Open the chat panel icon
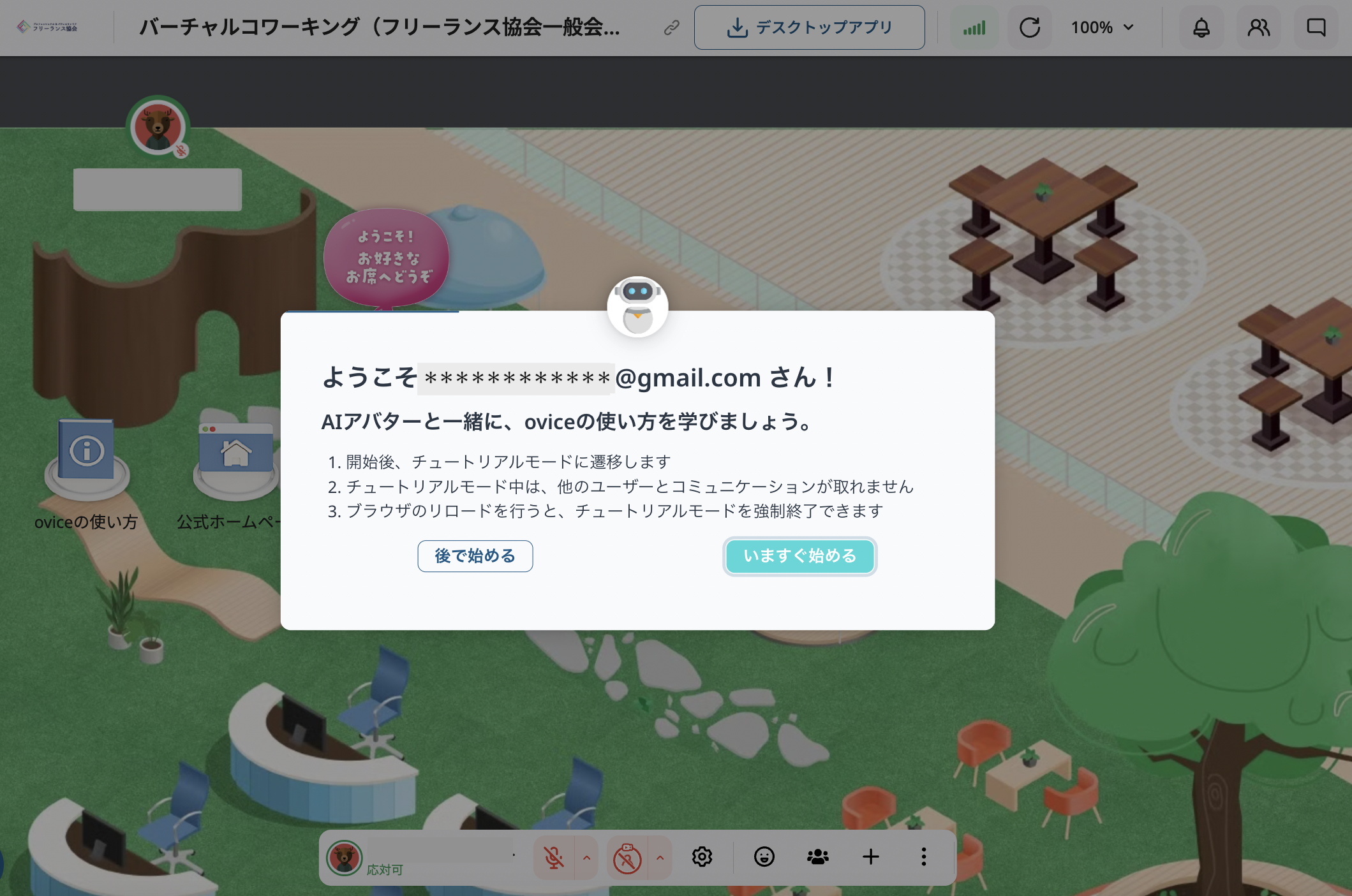This screenshot has width=1352, height=896. pyautogui.click(x=1316, y=27)
